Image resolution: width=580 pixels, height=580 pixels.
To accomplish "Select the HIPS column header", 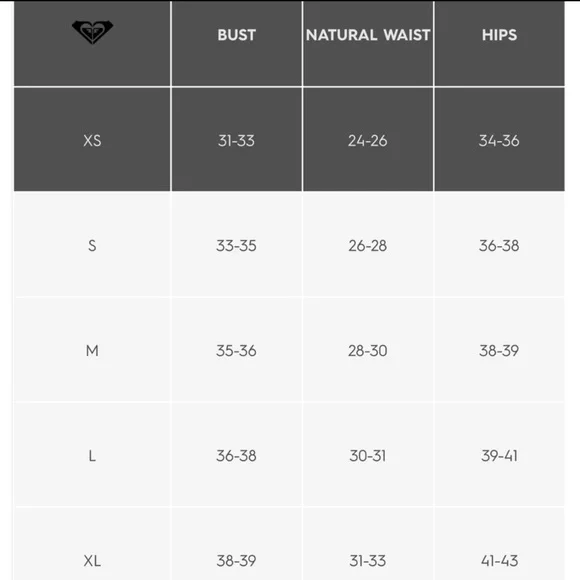I will click(499, 35).
